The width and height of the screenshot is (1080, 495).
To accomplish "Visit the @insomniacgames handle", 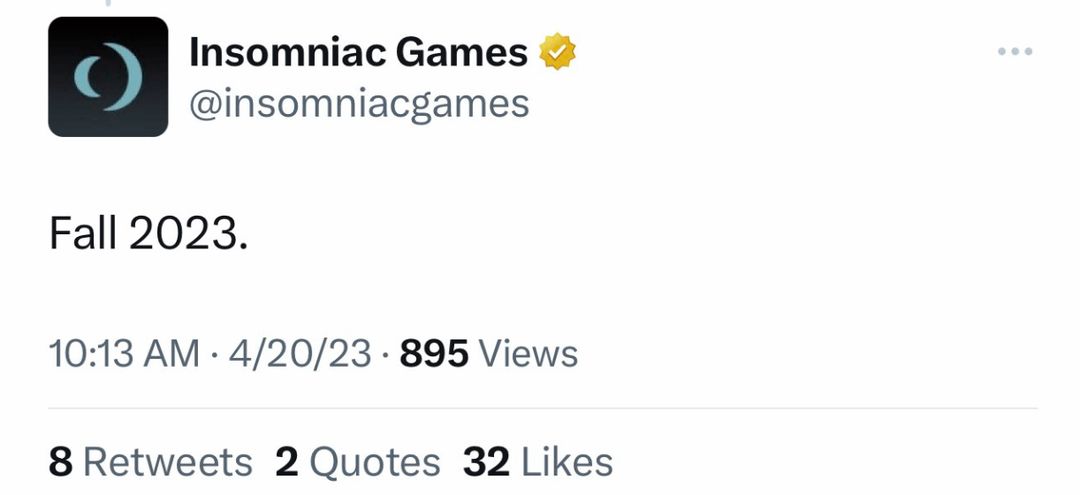I will (x=359, y=105).
